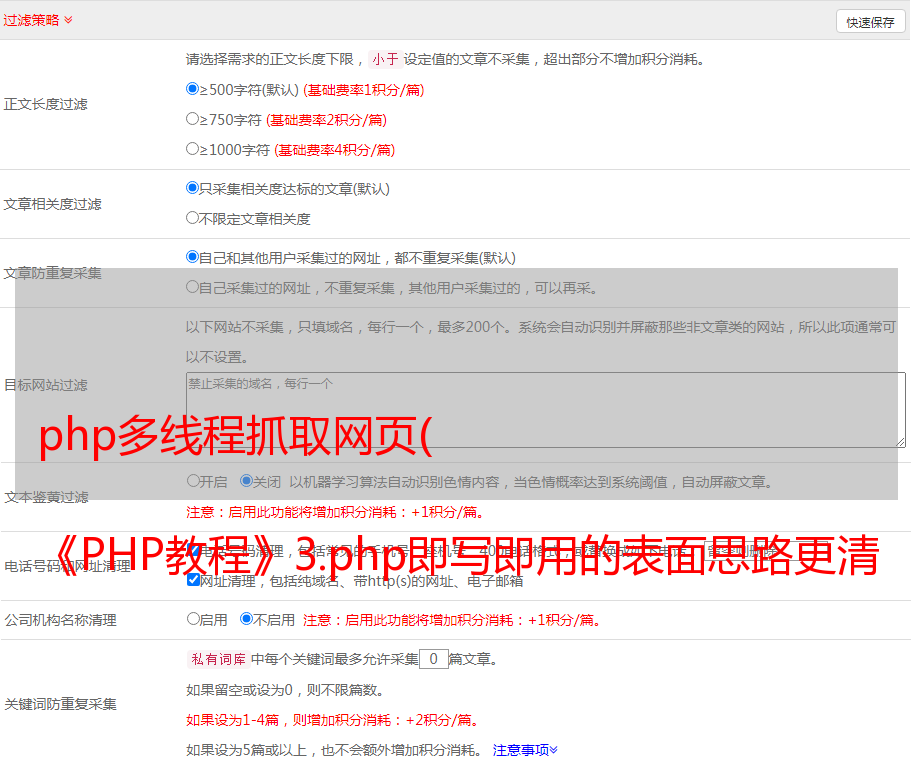
Task: Click the 小于 highlighted tag
Action: tap(385, 59)
